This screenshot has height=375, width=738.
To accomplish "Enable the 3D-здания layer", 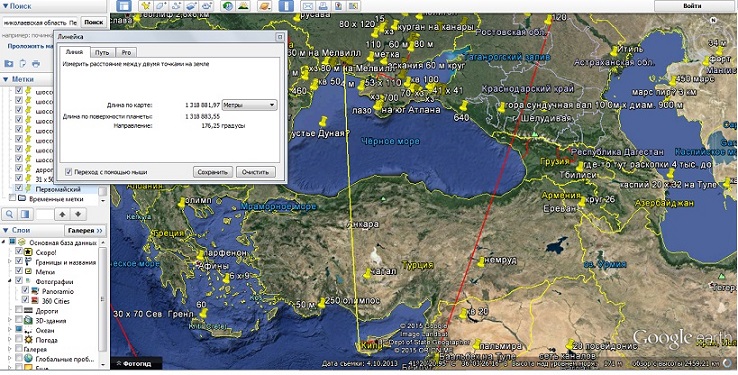I will 19,320.
